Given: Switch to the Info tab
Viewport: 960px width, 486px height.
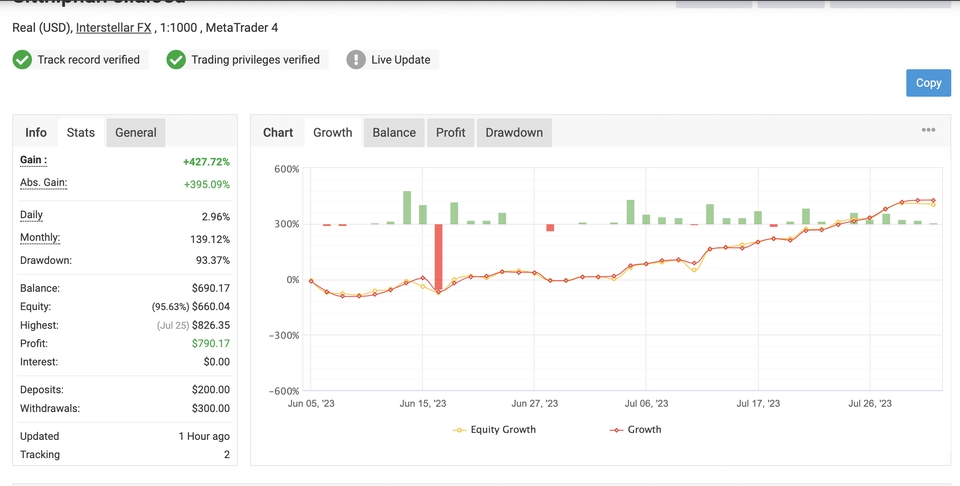Looking at the screenshot, I should pos(36,132).
